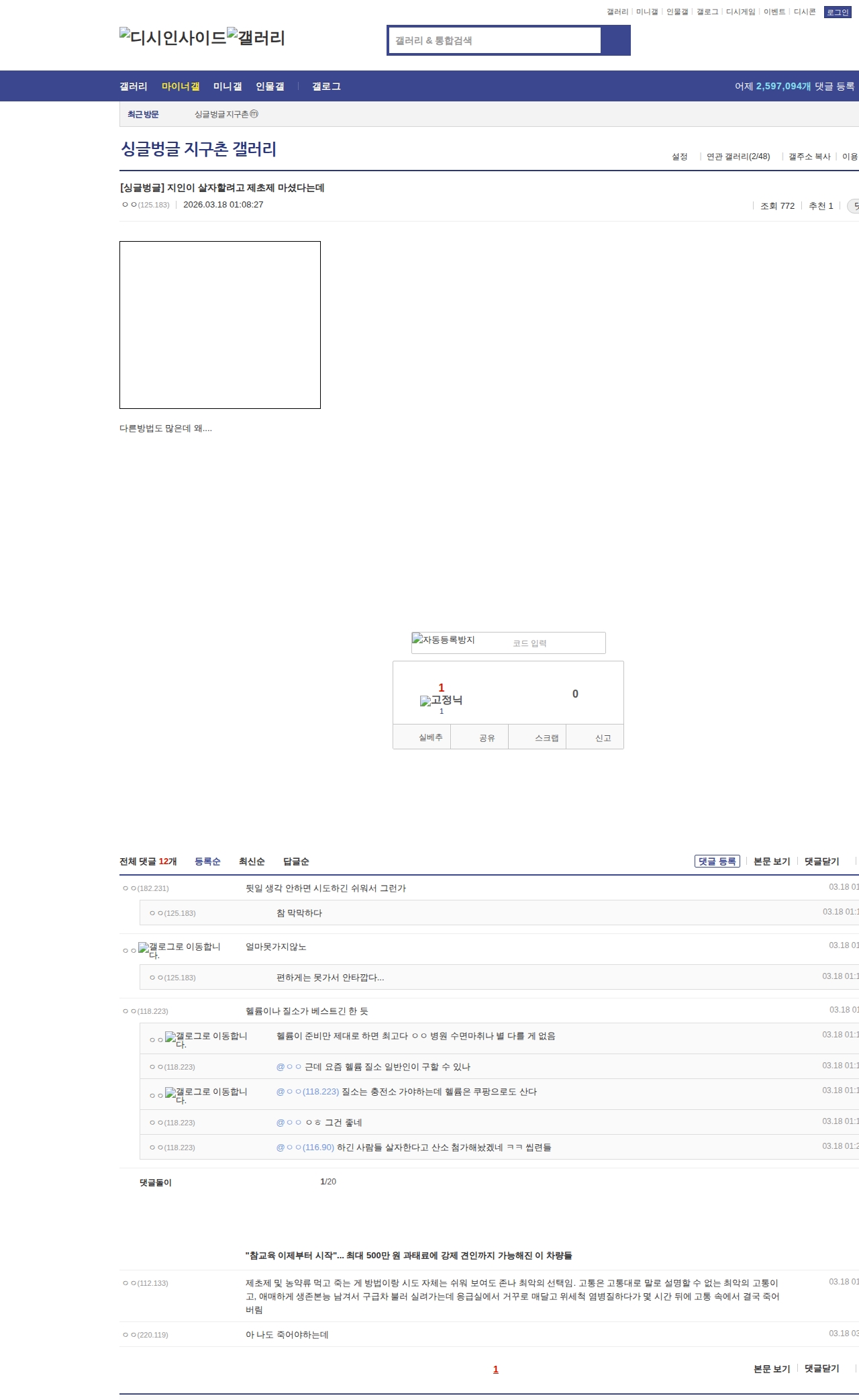The height and width of the screenshot is (1400, 859).
Task: Click the 디시인사이드 logo image
Action: [172, 38]
